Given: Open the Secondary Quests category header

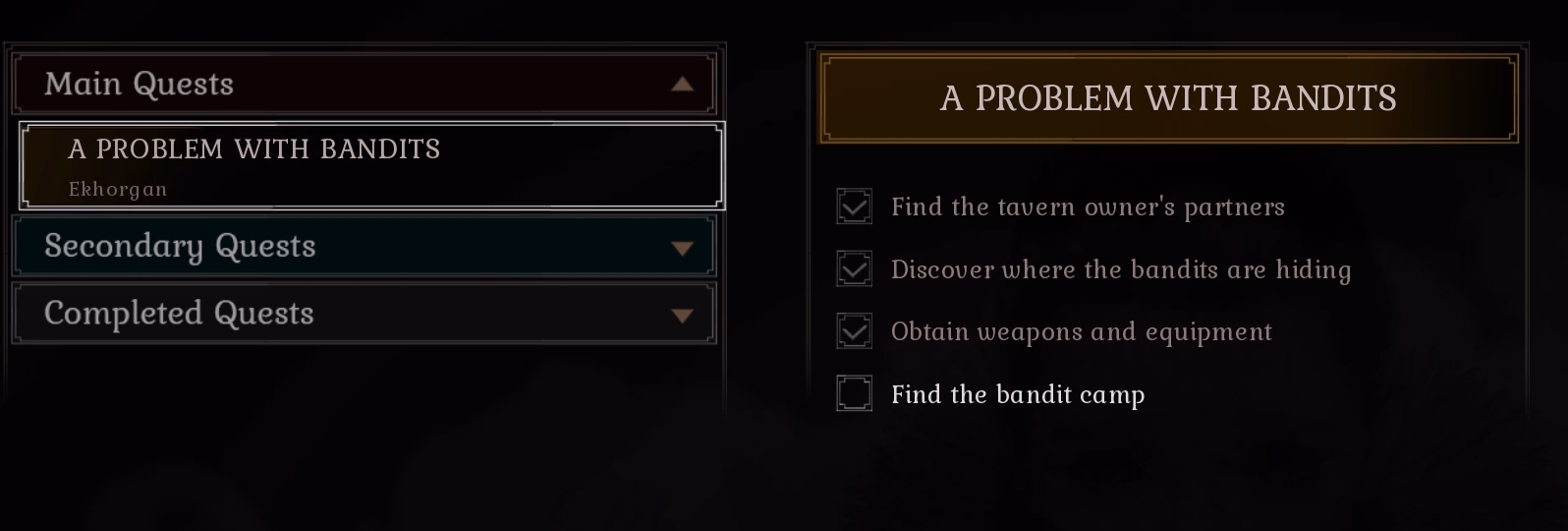Looking at the screenshot, I should (x=180, y=246).
